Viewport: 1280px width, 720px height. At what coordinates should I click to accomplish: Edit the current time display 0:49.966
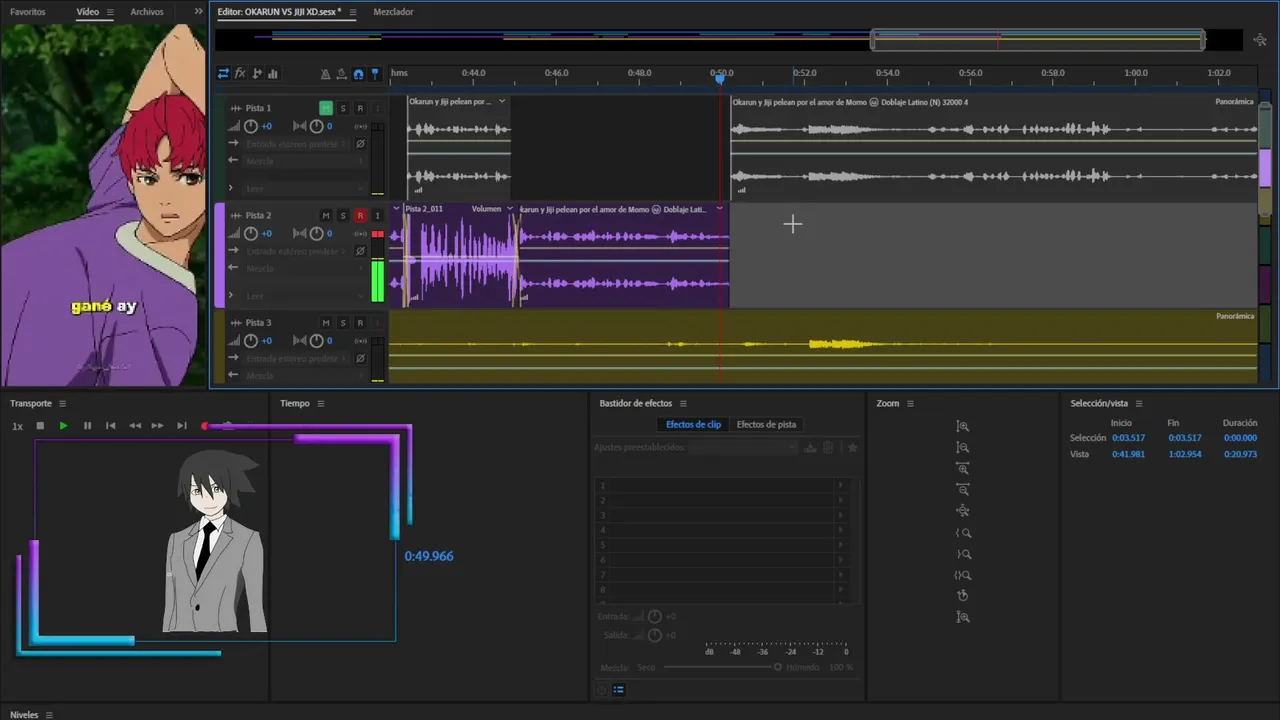429,556
